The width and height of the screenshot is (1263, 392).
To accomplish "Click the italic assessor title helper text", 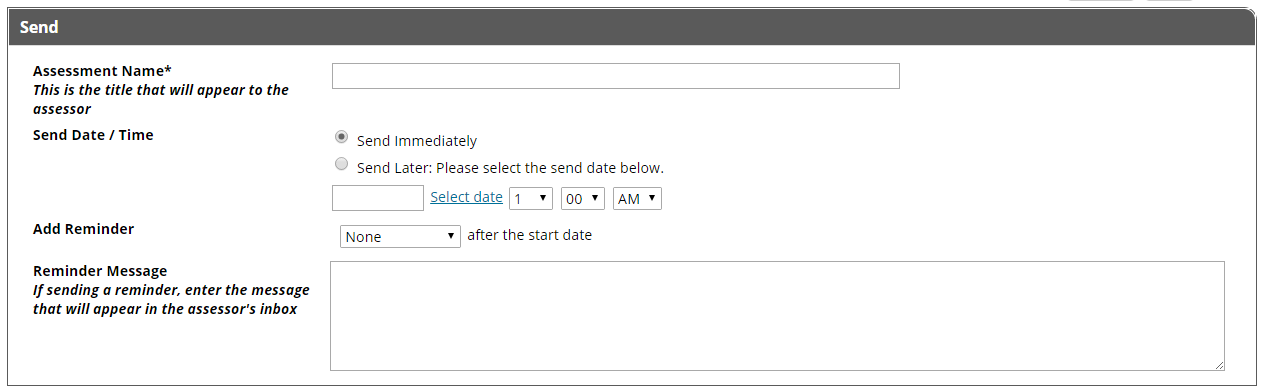I will [x=161, y=99].
